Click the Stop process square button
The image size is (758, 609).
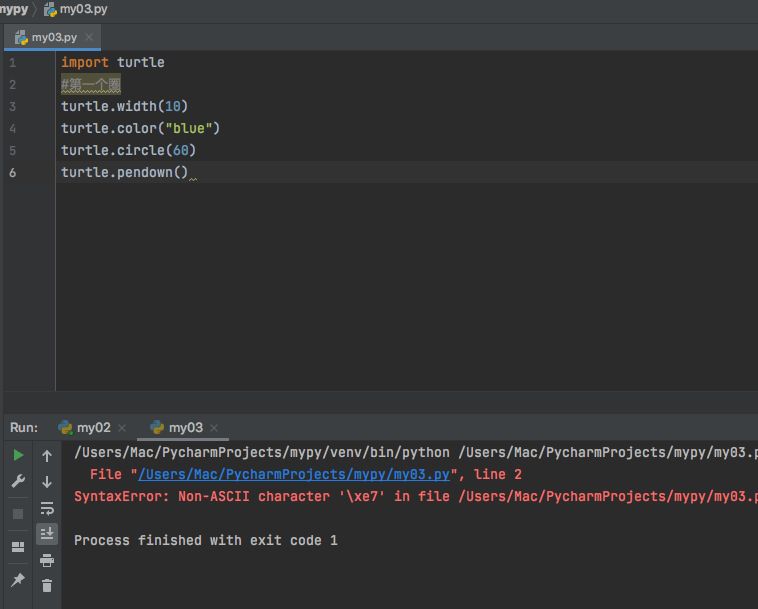(18, 514)
